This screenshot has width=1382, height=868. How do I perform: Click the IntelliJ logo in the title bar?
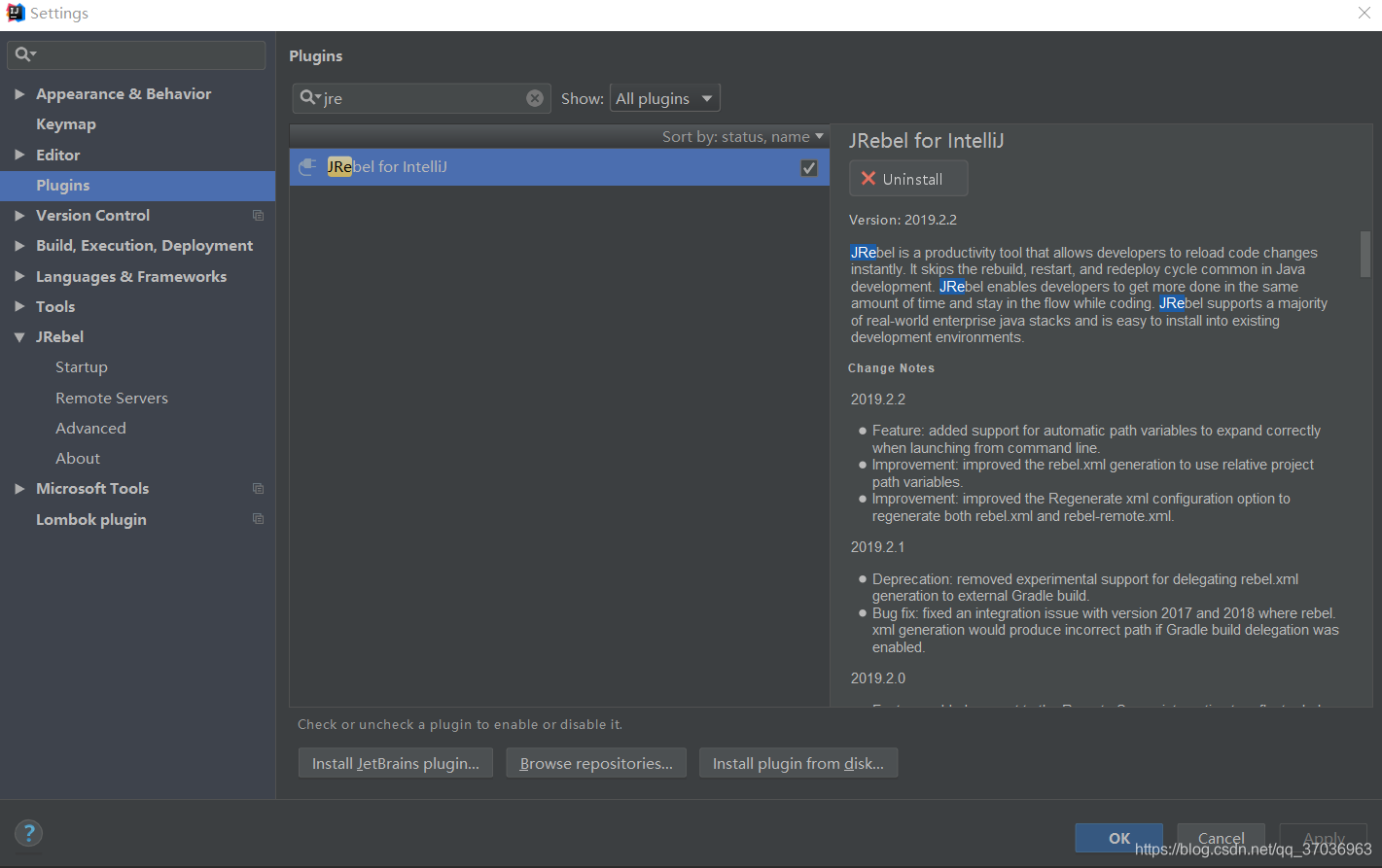[14, 12]
